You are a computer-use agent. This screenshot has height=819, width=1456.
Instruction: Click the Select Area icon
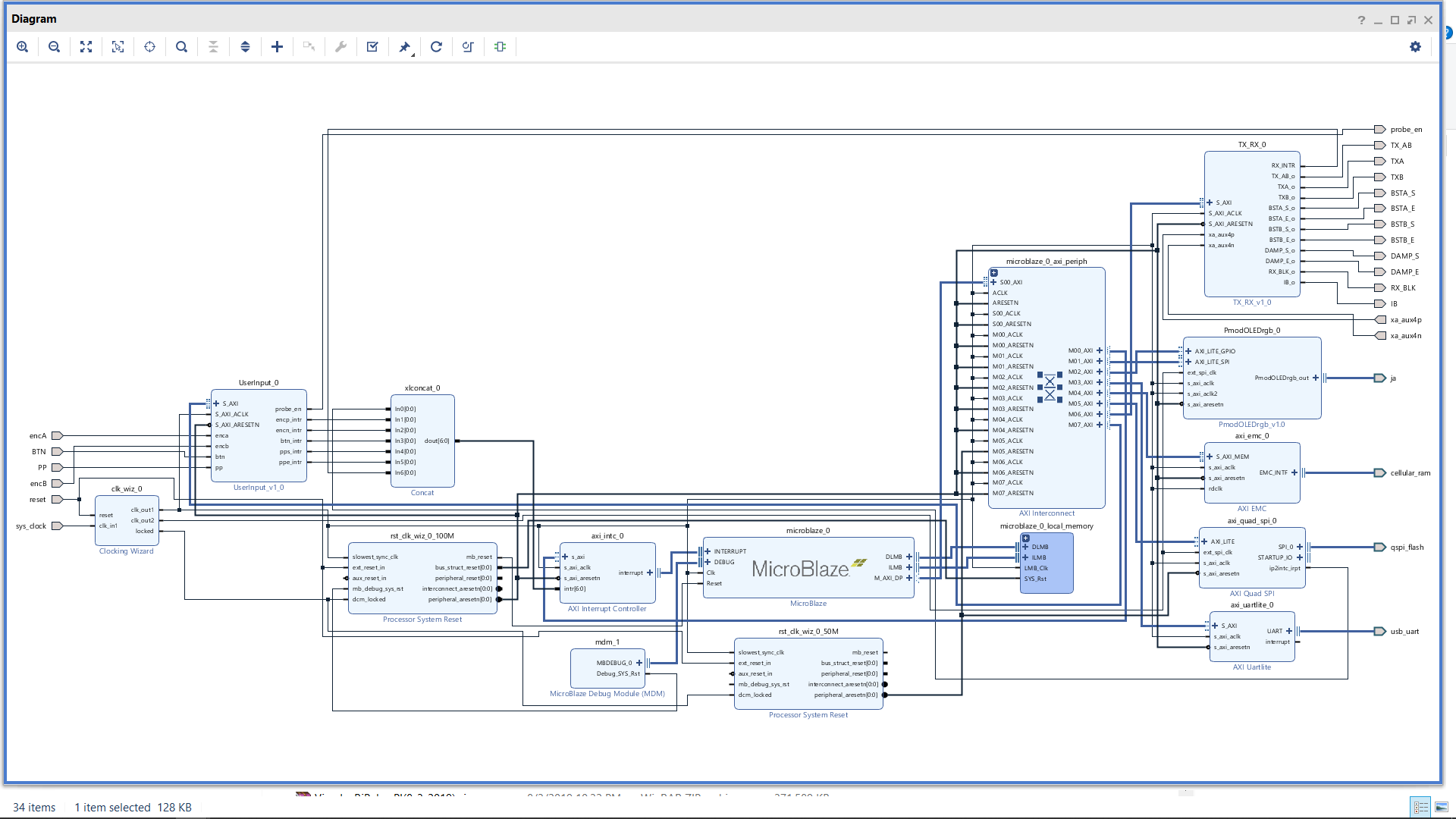118,47
